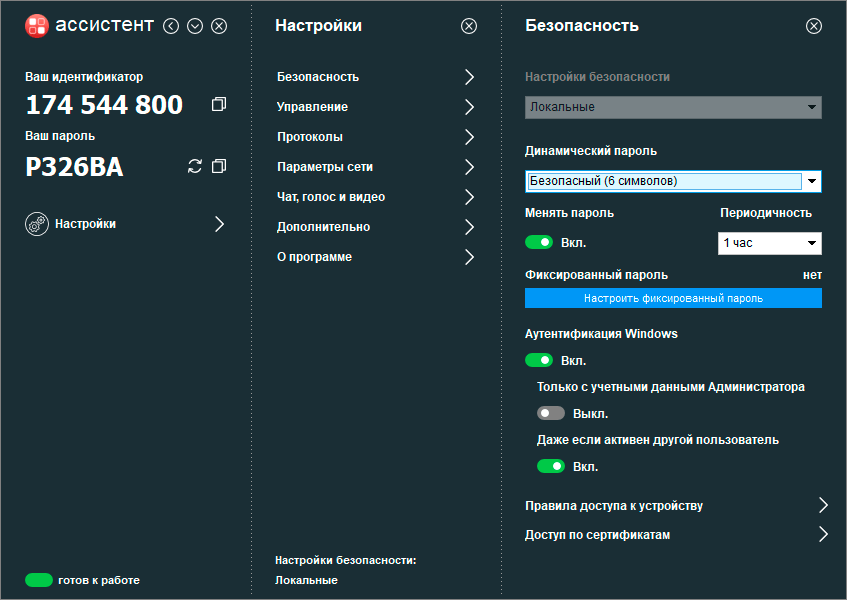Toggle Даже если активен другой пользователь
Screen dimensions: 847x600
point(551,466)
